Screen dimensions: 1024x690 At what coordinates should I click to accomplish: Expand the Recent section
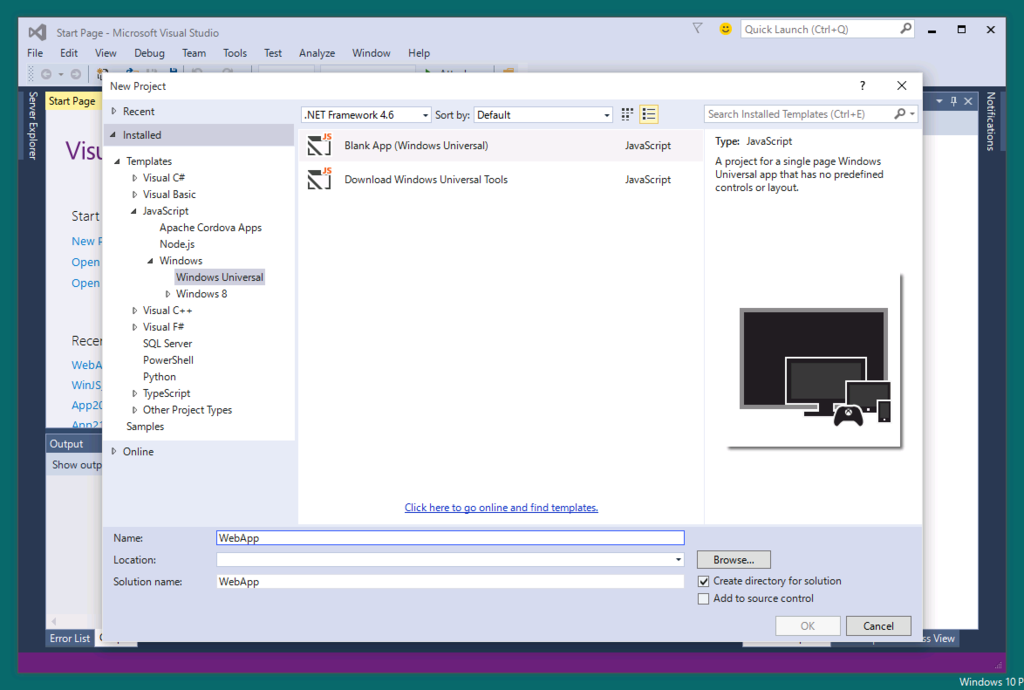114,111
